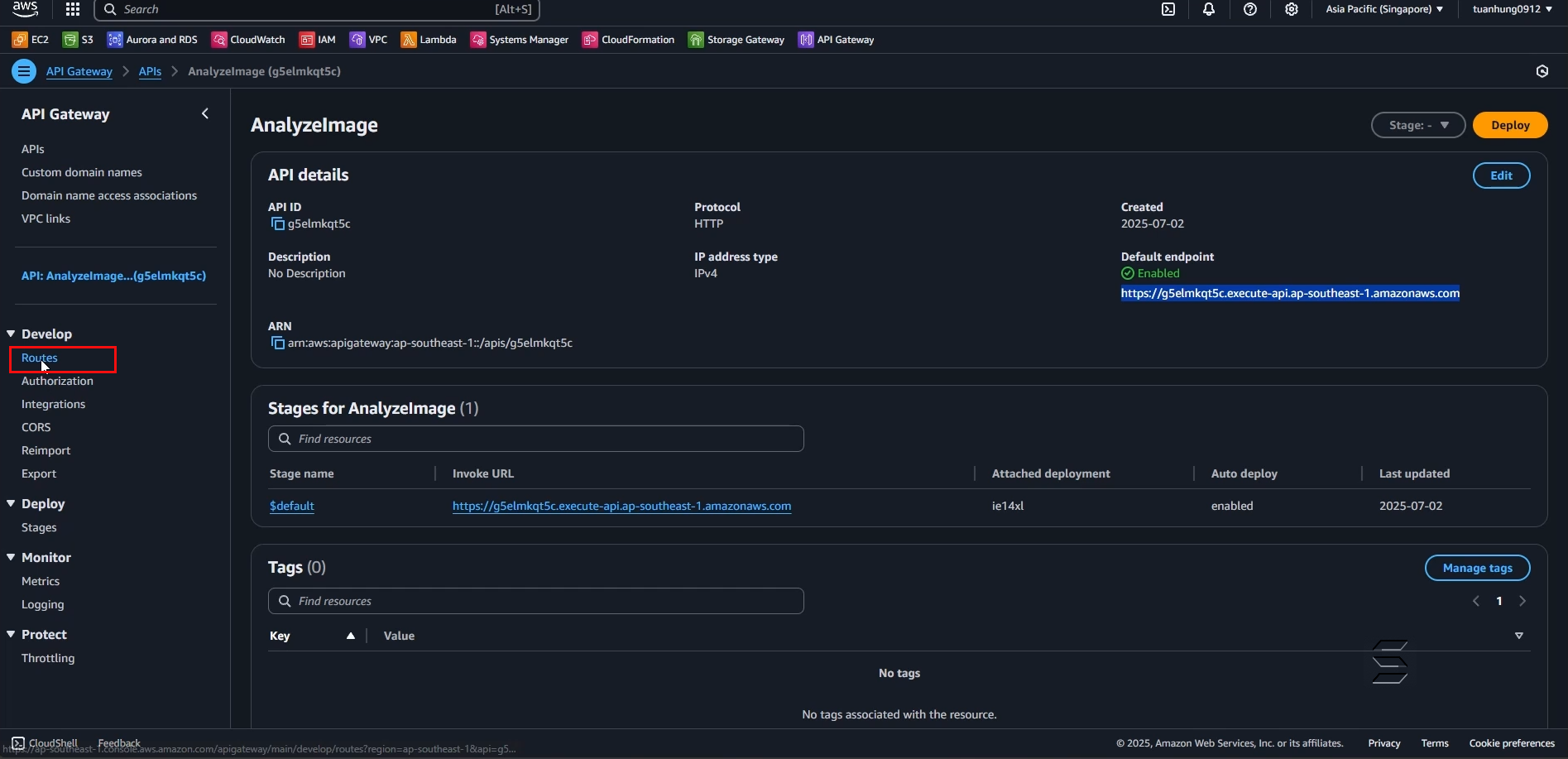Collapse the Monitor section
Screen dimensions: 1568x759
click(11, 557)
